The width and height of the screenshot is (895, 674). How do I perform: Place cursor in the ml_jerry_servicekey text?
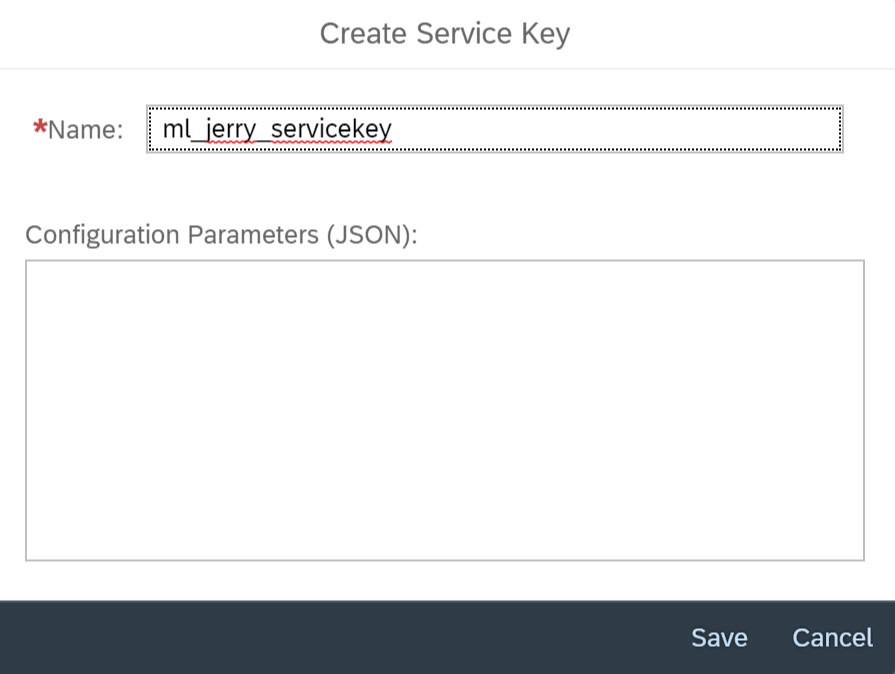[x=277, y=129]
